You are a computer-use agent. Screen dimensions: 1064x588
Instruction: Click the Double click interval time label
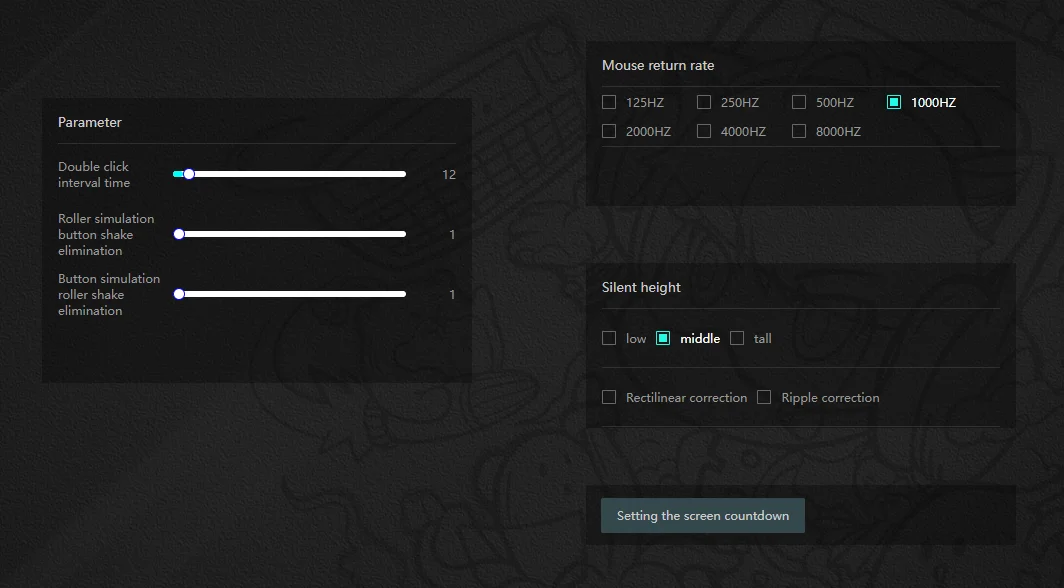point(94,174)
